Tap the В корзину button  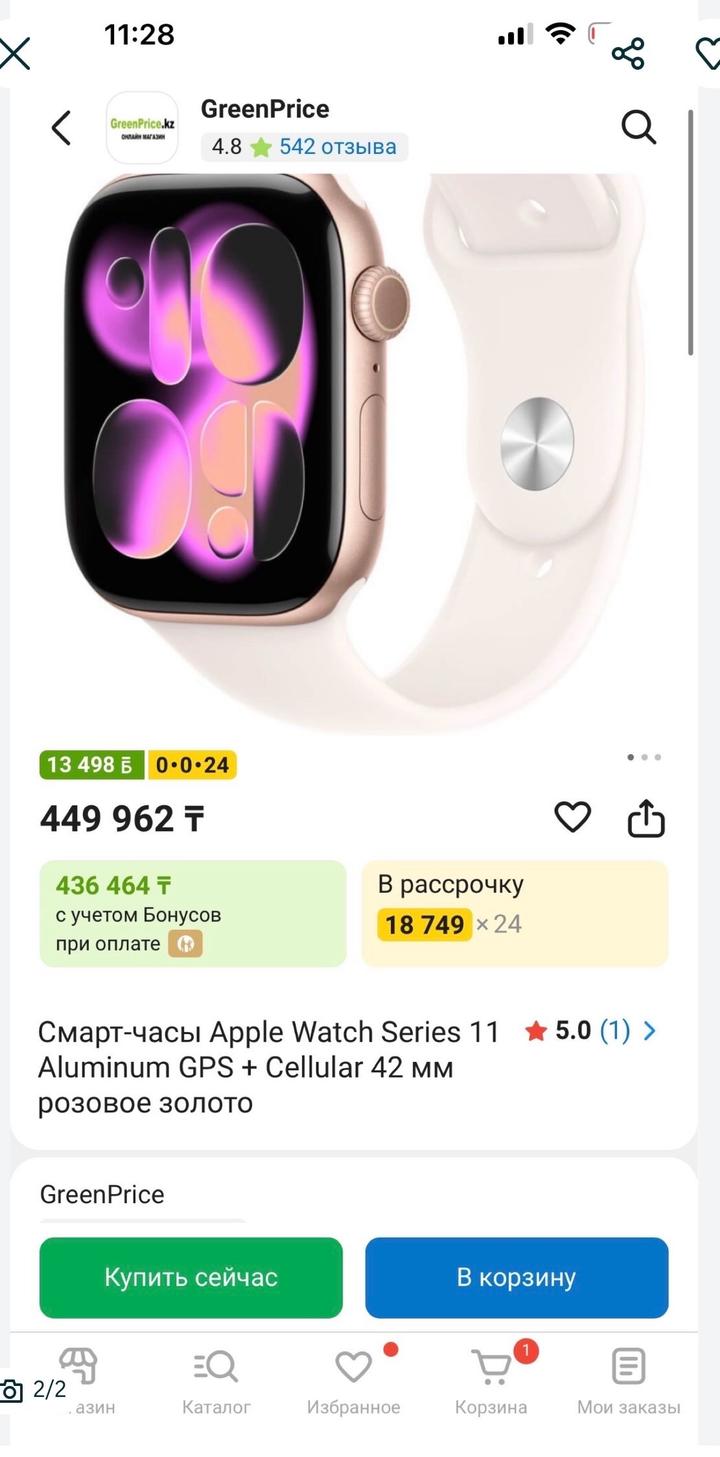516,1277
